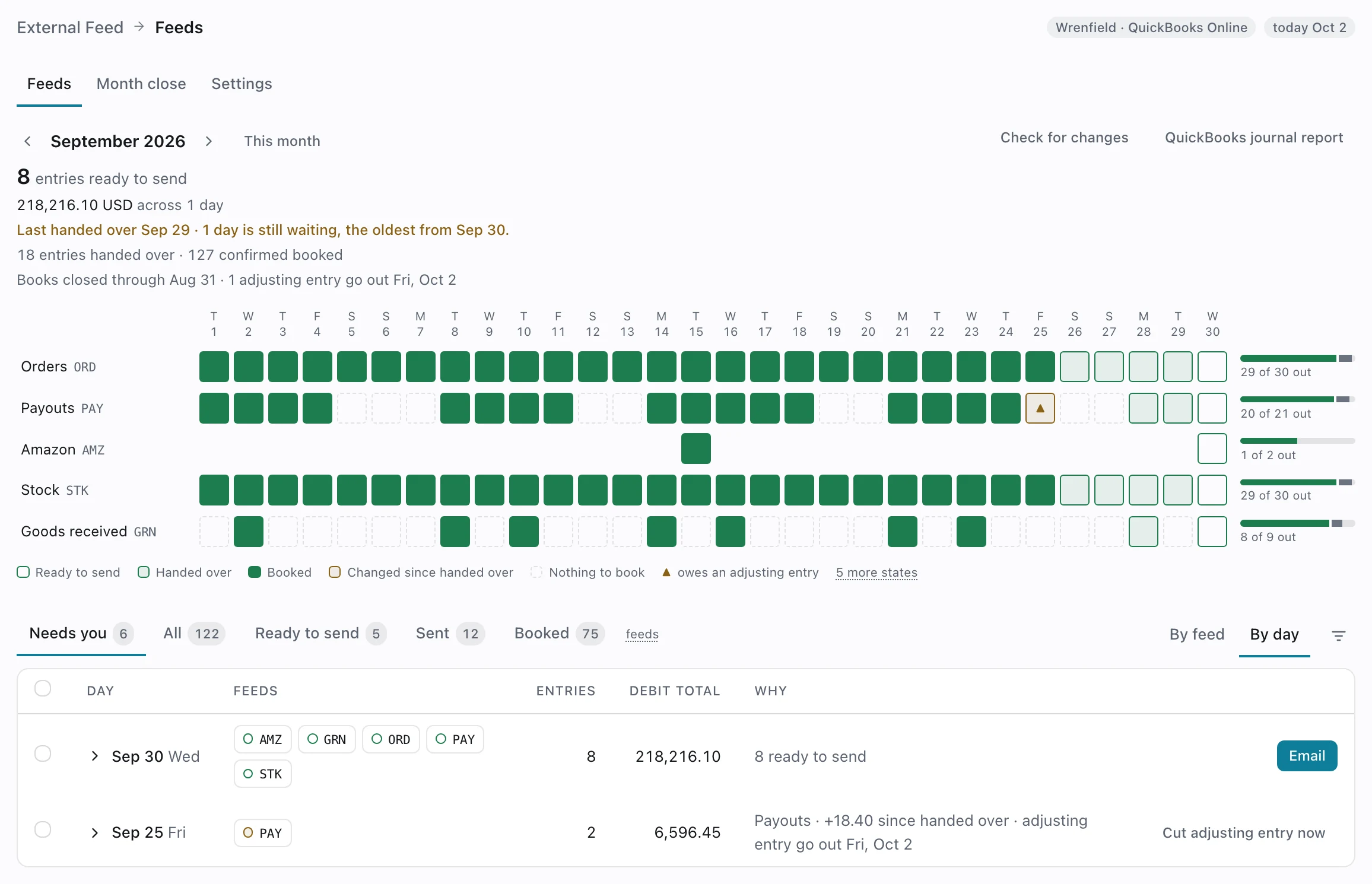Click the Amazon 1 of 2 out progress bar
The width and height of the screenshot is (1372, 884).
[x=1297, y=441]
